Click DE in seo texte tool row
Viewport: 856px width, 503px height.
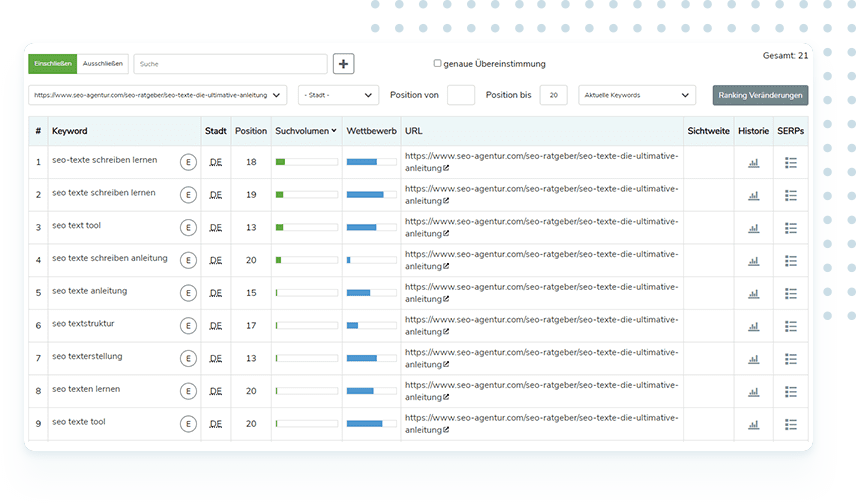(216, 424)
